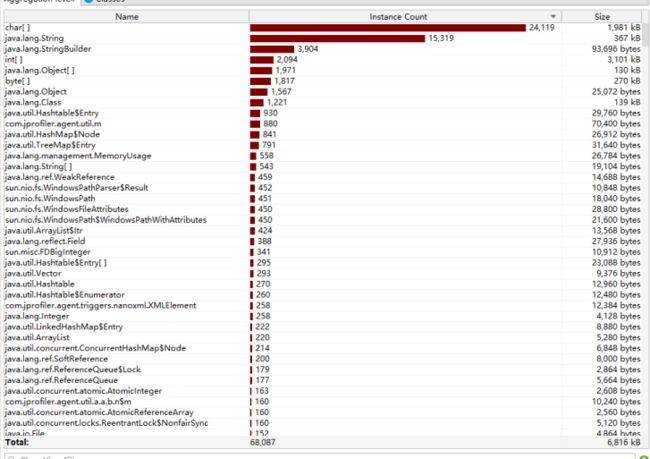This screenshot has height=459, width=650.
Task: Select the com.jprofiler.agent.util.a.a.b.n$m row
Action: click(323, 401)
